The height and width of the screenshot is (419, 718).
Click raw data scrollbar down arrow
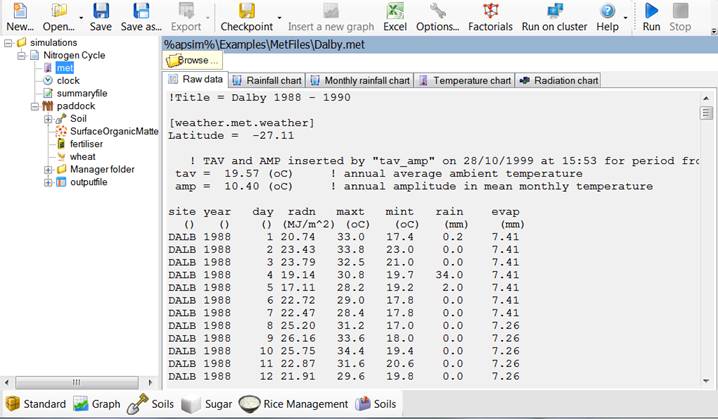point(706,381)
